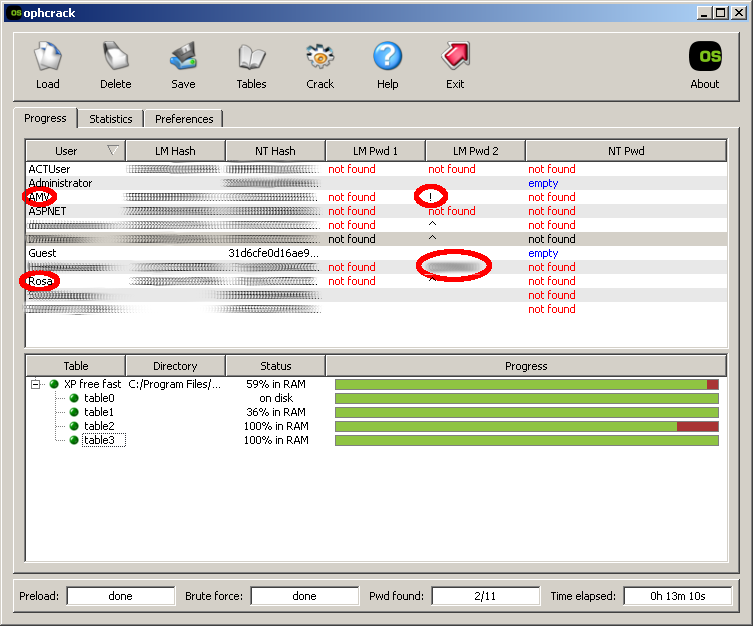
Task: Maximize the ophcrack window
Action: click(x=721, y=13)
